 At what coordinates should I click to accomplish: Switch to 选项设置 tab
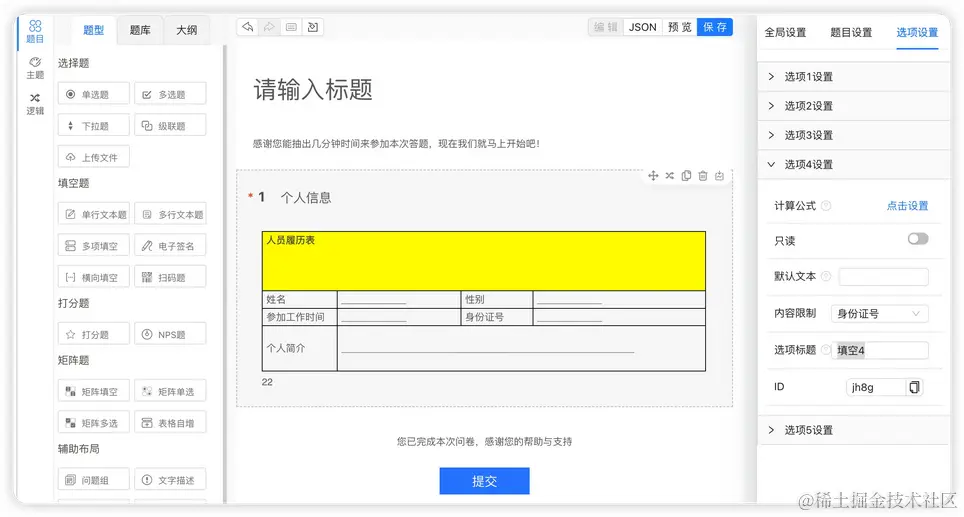(x=917, y=32)
